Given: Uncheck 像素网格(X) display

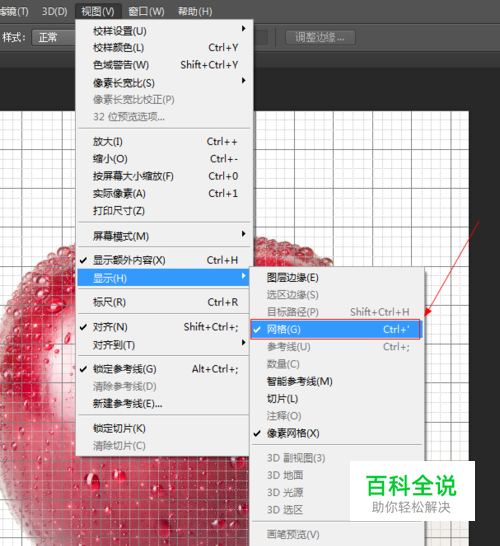Looking at the screenshot, I should 336,433.
